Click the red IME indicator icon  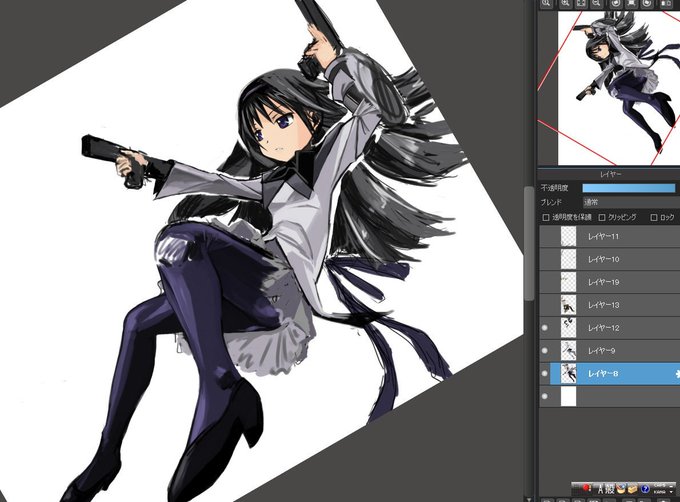point(587,488)
